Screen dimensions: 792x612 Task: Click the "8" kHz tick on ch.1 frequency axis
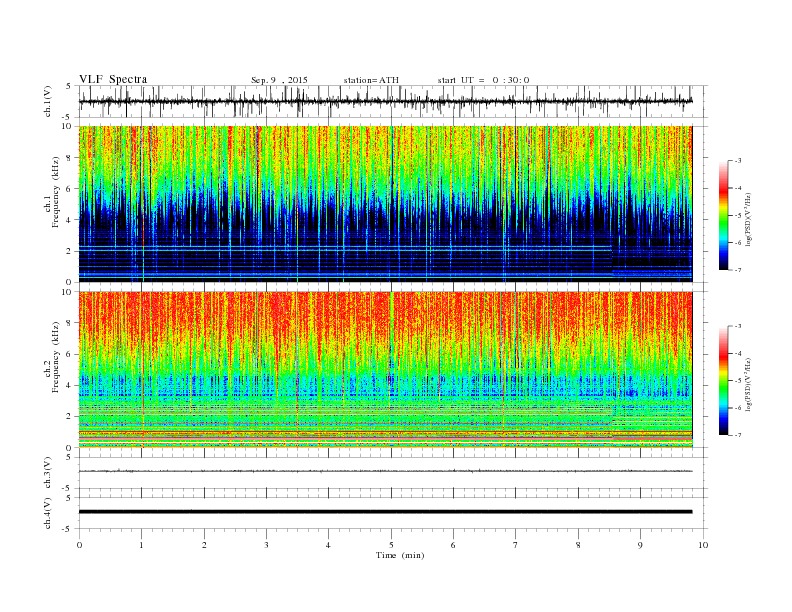click(69, 158)
